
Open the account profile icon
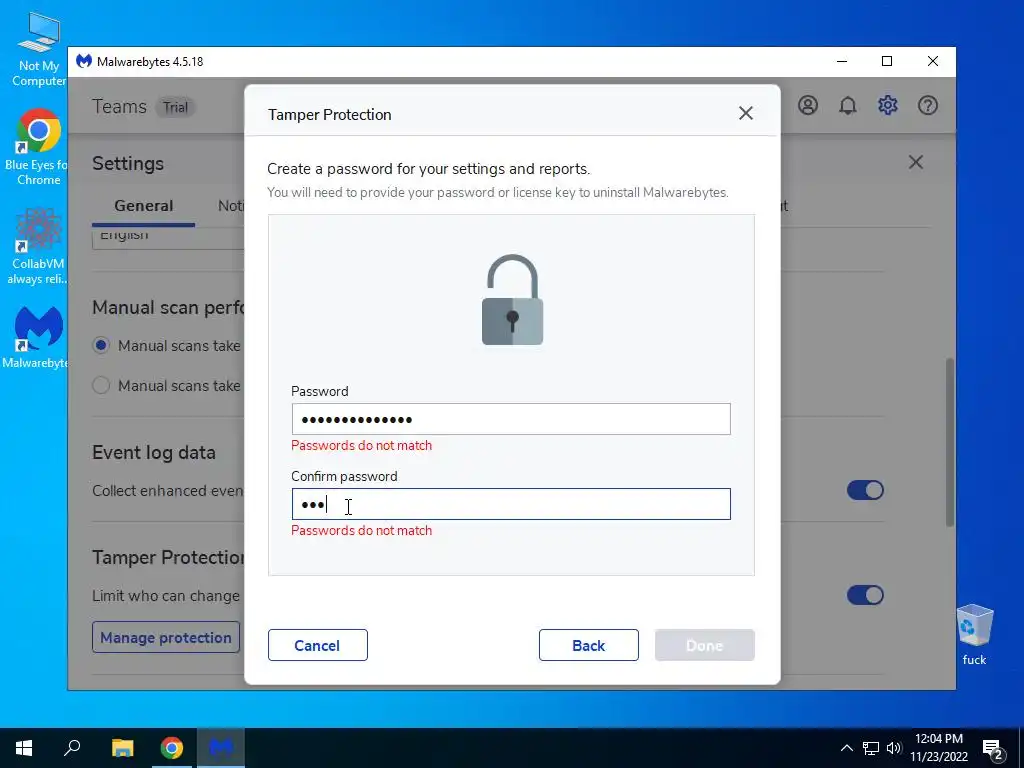pos(808,105)
